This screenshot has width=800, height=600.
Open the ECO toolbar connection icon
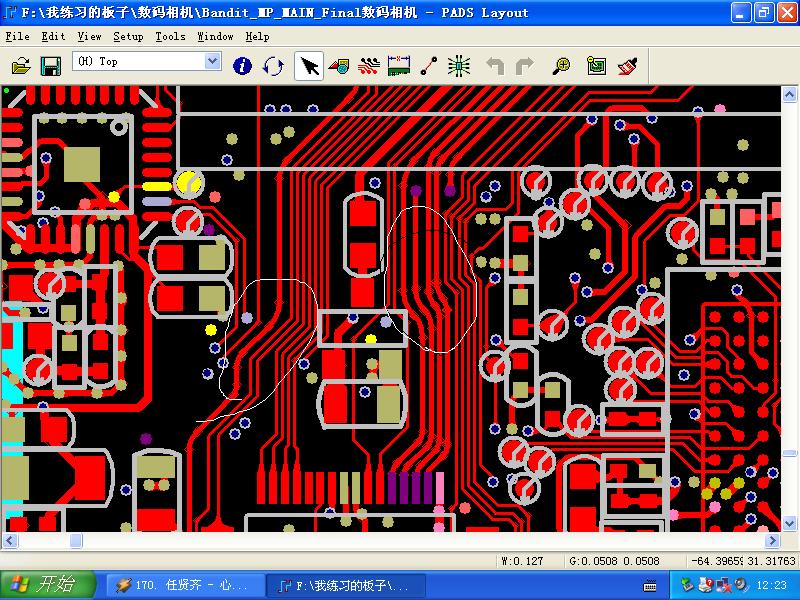click(x=429, y=66)
